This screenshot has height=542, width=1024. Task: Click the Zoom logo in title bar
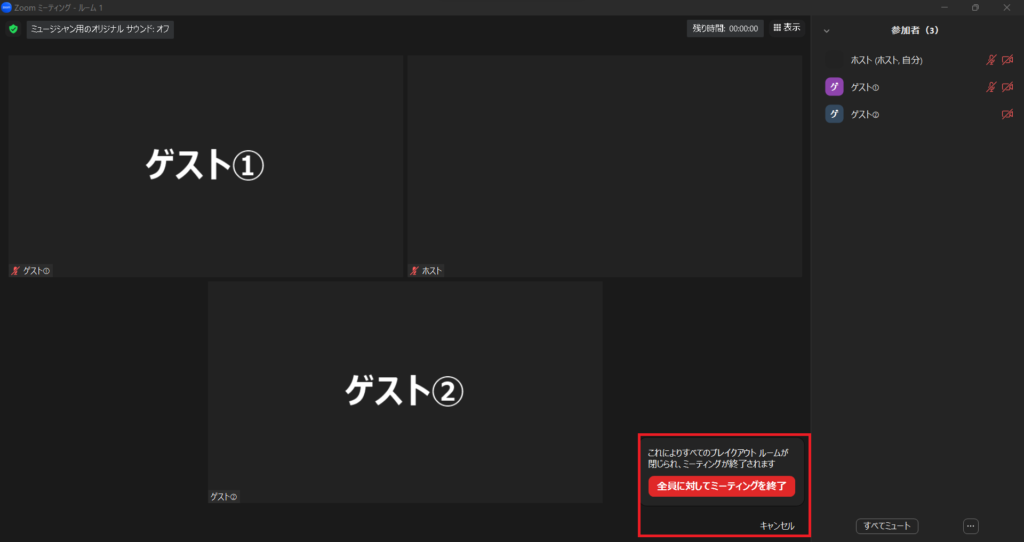coord(7,7)
